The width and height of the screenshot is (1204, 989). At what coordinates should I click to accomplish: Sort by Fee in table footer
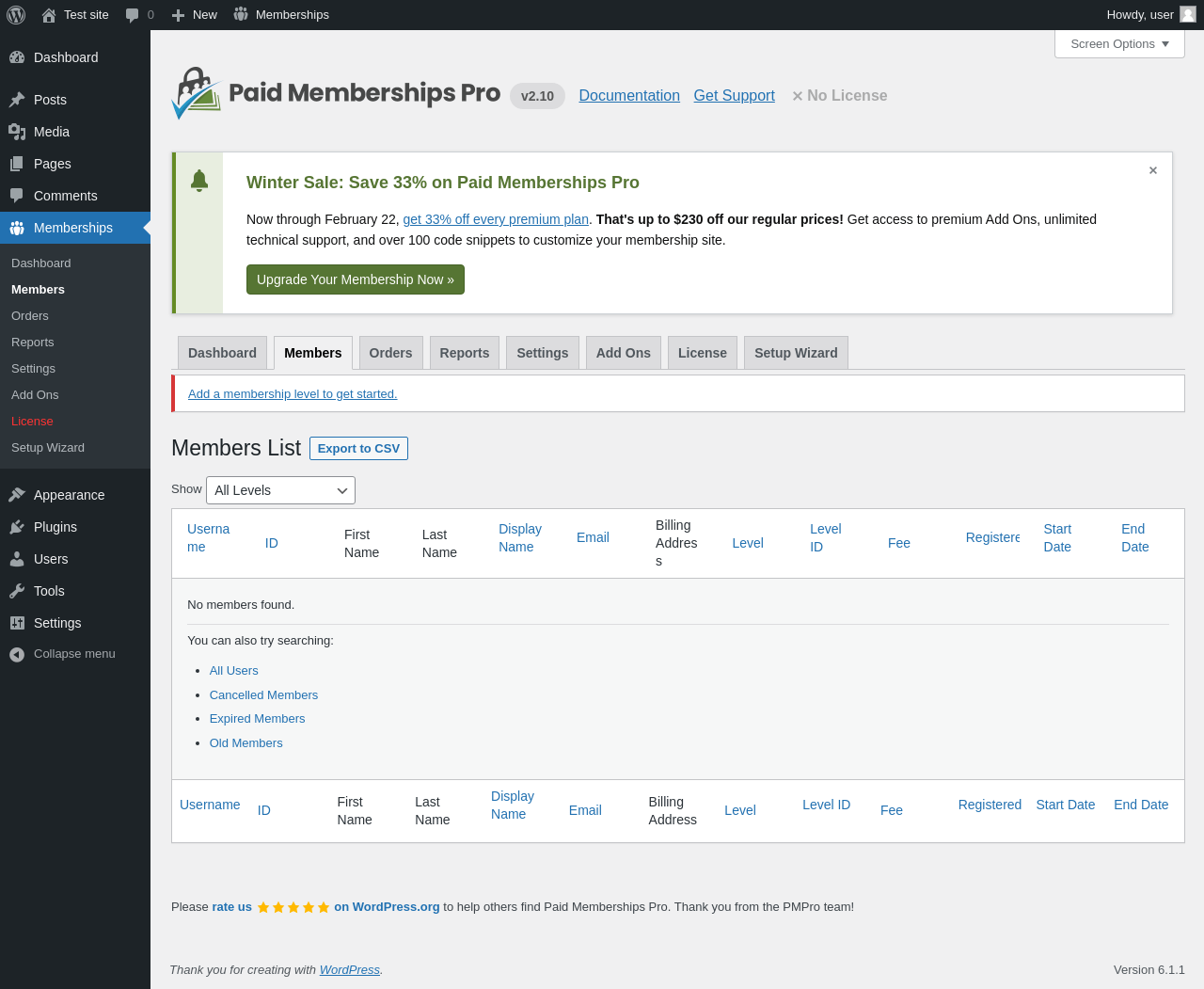click(892, 810)
